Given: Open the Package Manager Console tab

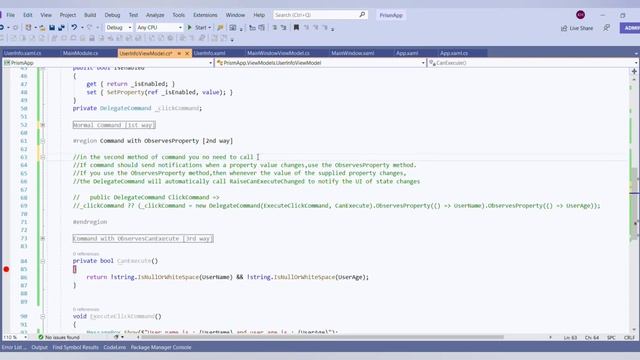Looking at the screenshot, I should pos(161,347).
